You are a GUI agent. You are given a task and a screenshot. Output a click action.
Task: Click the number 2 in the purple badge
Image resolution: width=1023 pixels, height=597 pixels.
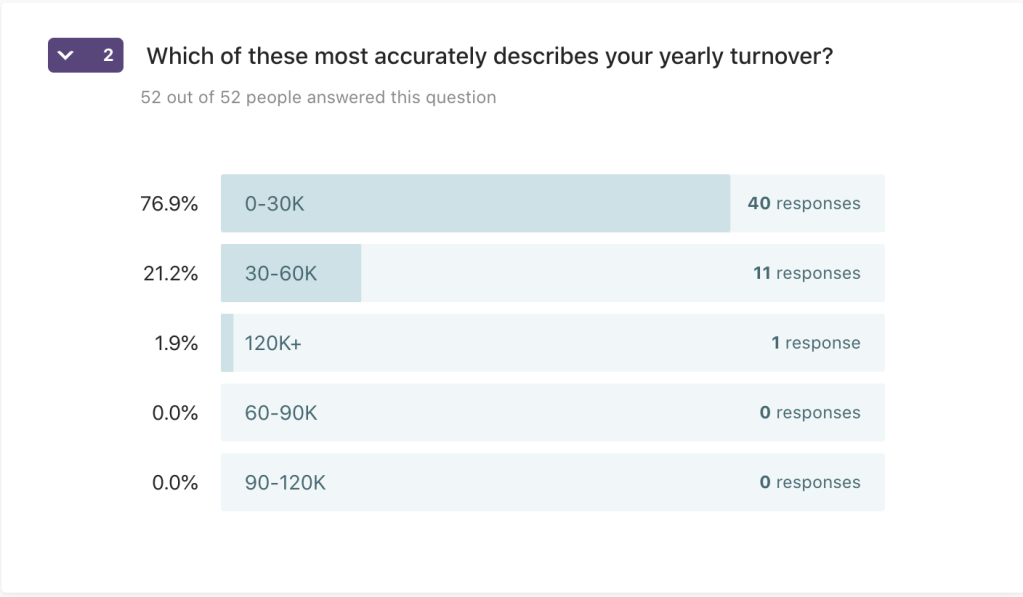tap(107, 56)
